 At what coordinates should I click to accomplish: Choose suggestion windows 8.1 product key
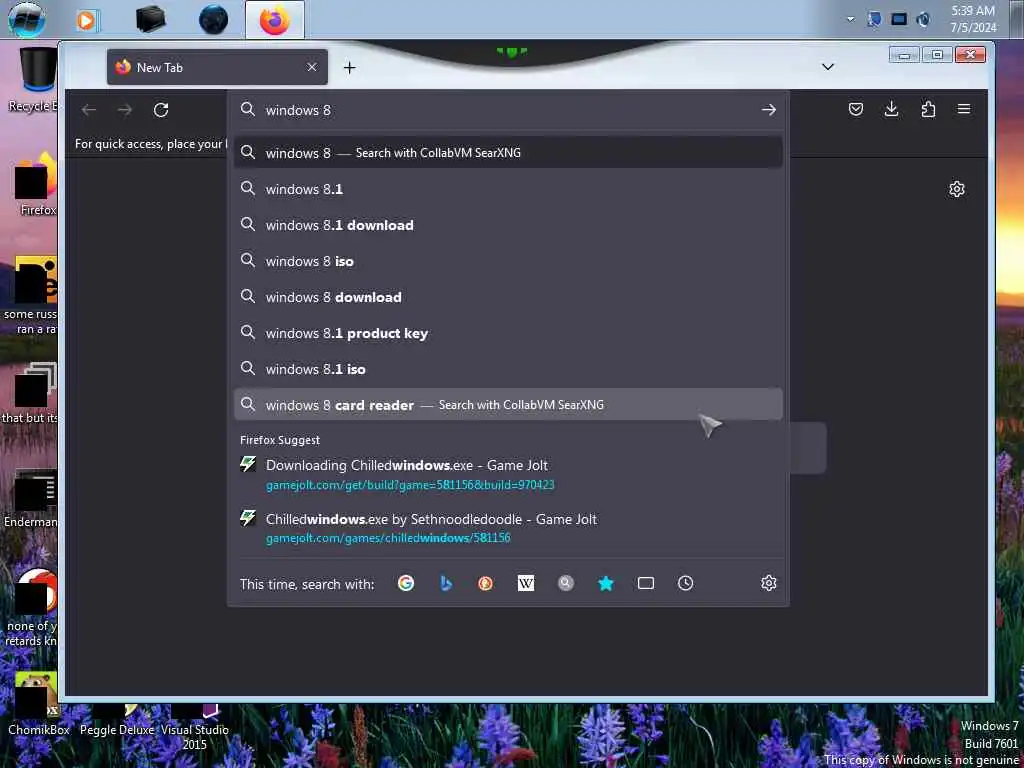pos(508,333)
